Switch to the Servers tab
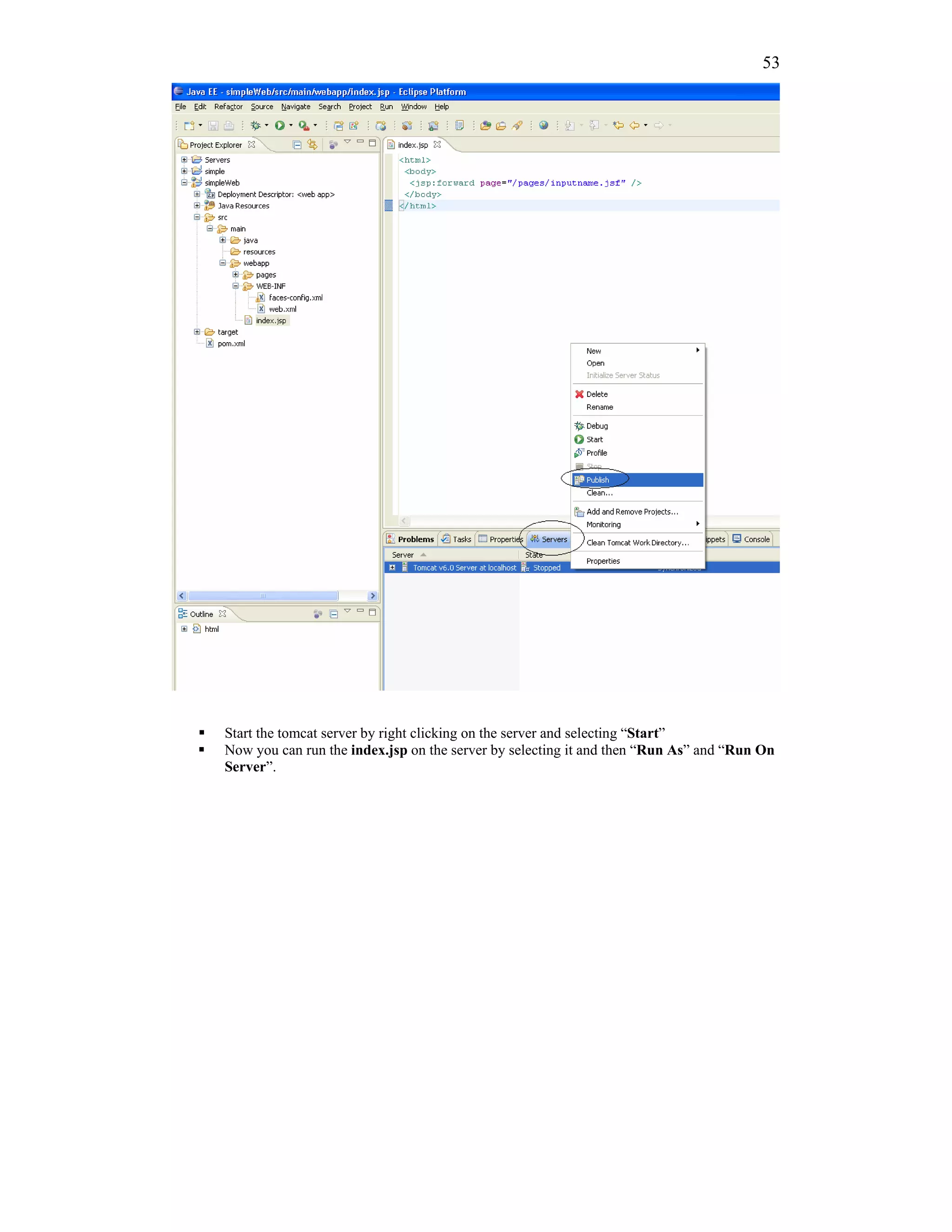 click(x=549, y=539)
